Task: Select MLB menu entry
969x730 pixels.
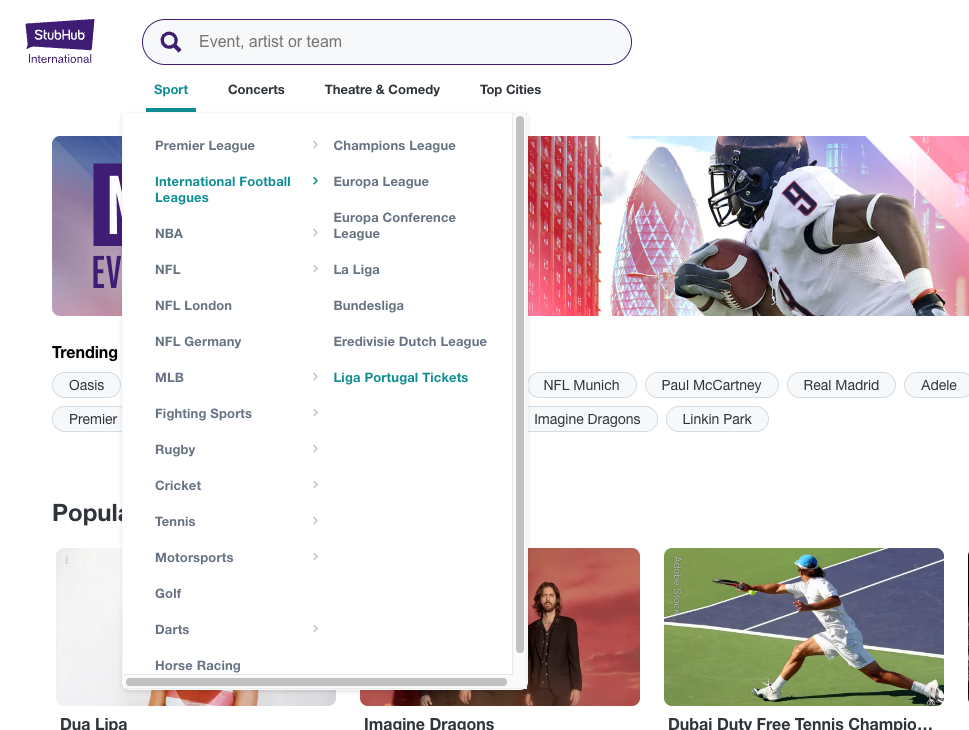Action: click(x=169, y=378)
